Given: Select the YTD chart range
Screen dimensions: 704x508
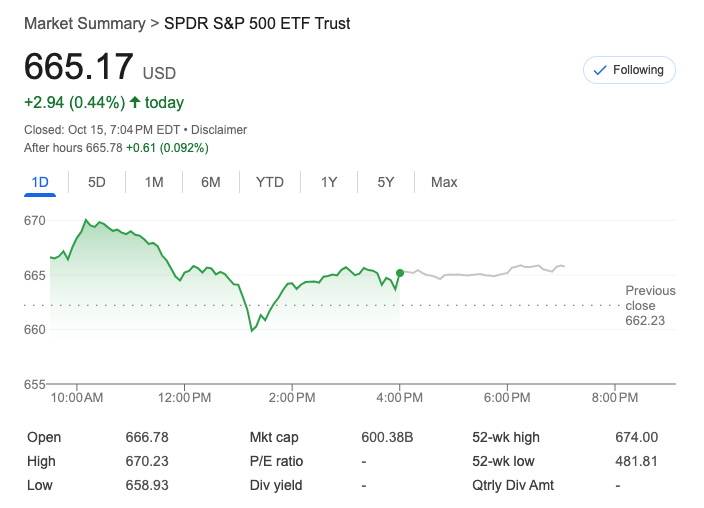Looking at the screenshot, I should [270, 182].
